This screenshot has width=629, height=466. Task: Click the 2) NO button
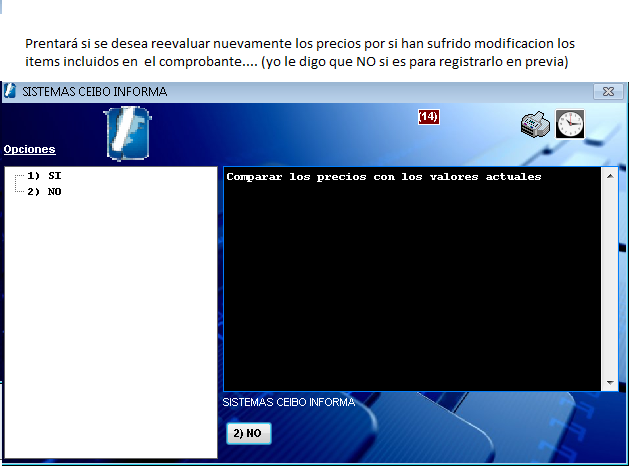pos(249,433)
